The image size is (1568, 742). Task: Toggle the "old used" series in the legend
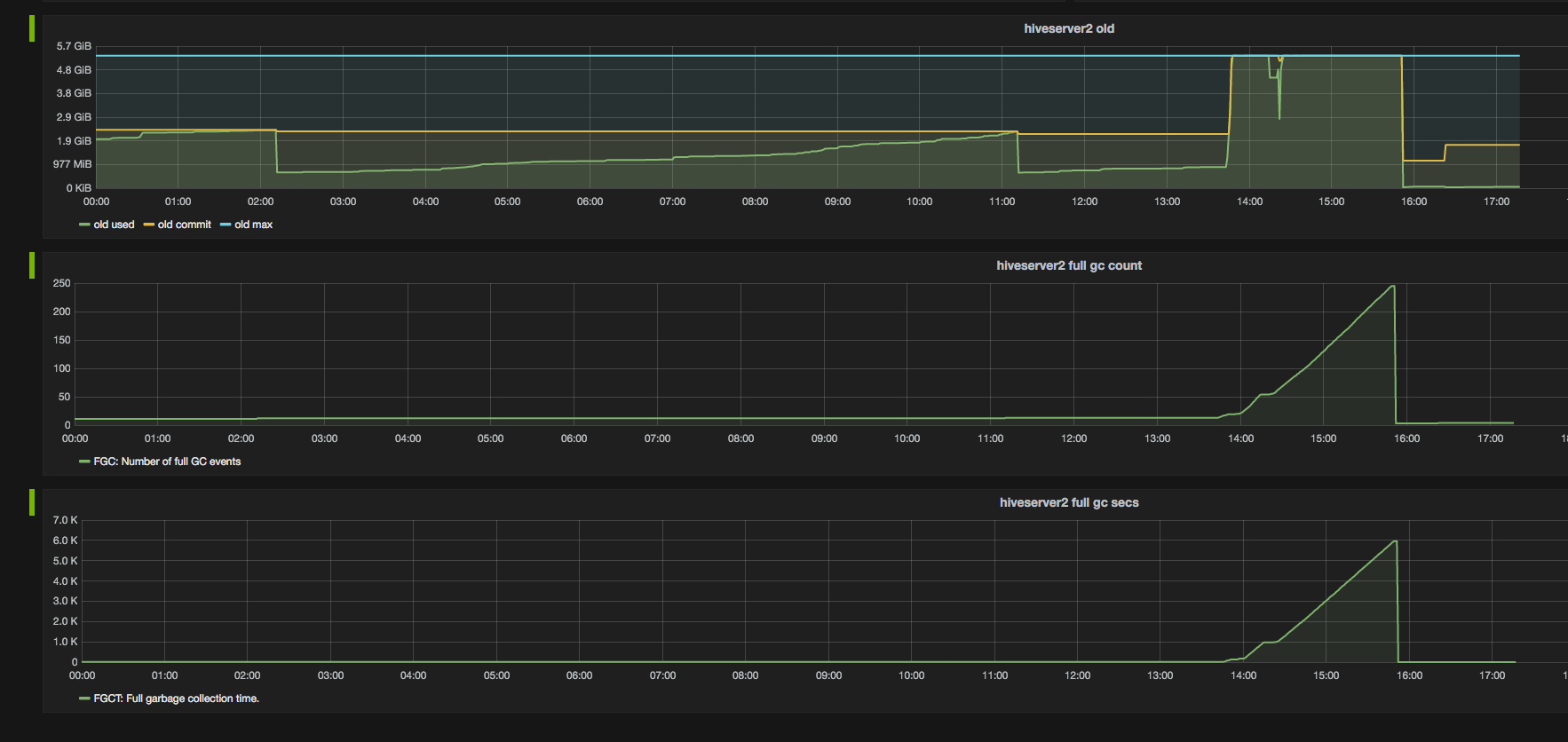click(114, 225)
